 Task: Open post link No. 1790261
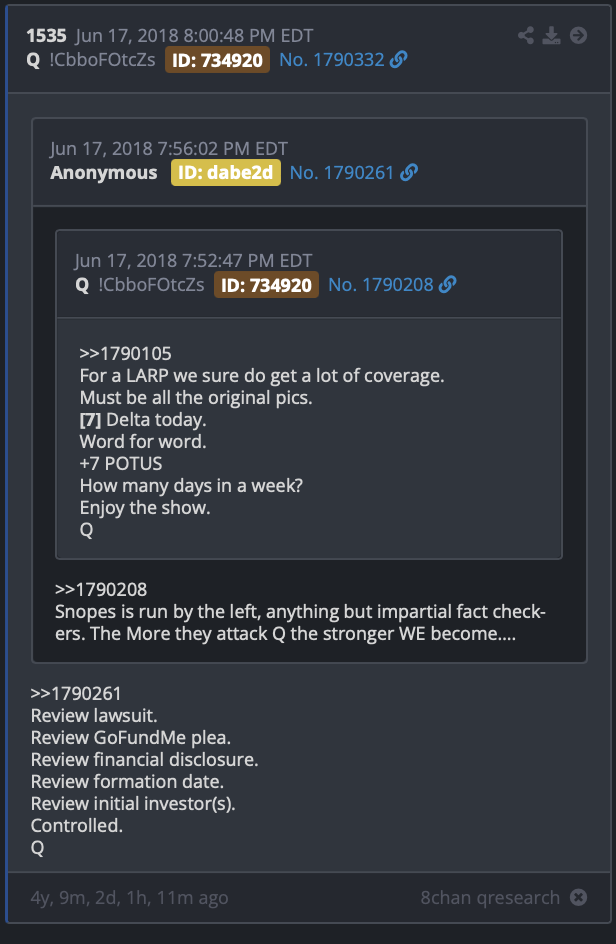(341, 173)
